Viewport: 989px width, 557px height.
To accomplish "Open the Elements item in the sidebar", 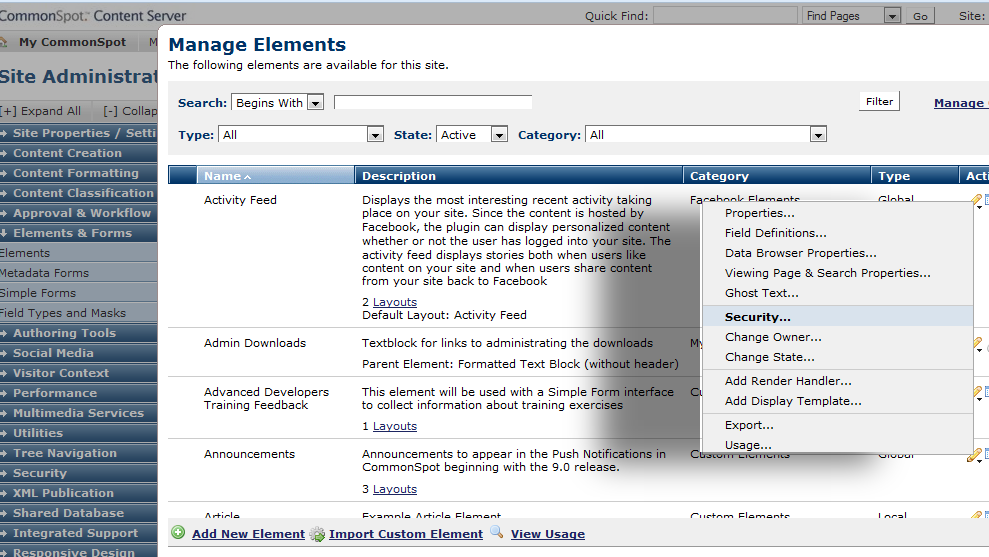I will coord(78,253).
